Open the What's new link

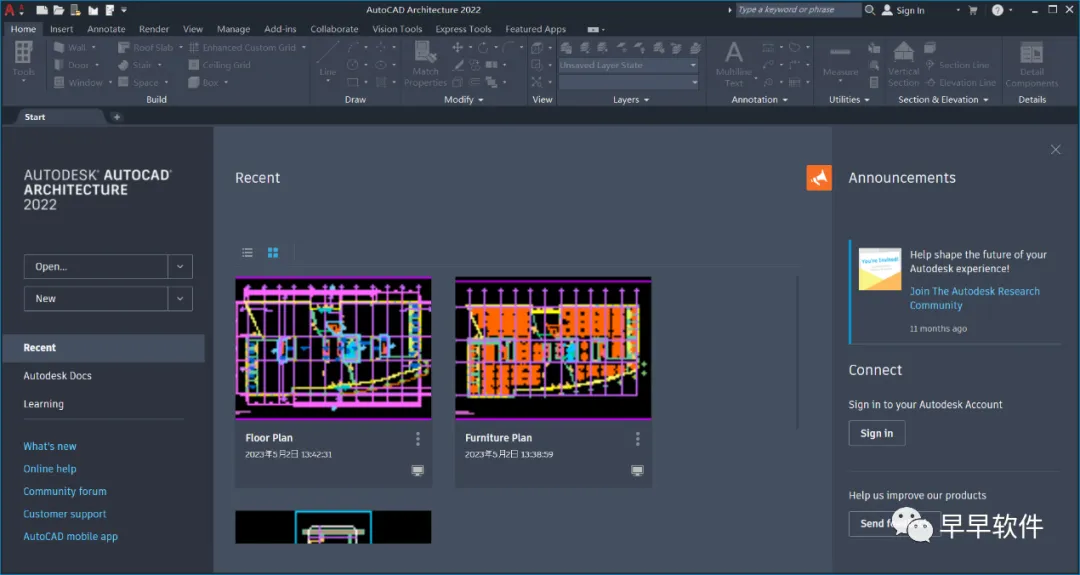[x=50, y=446]
